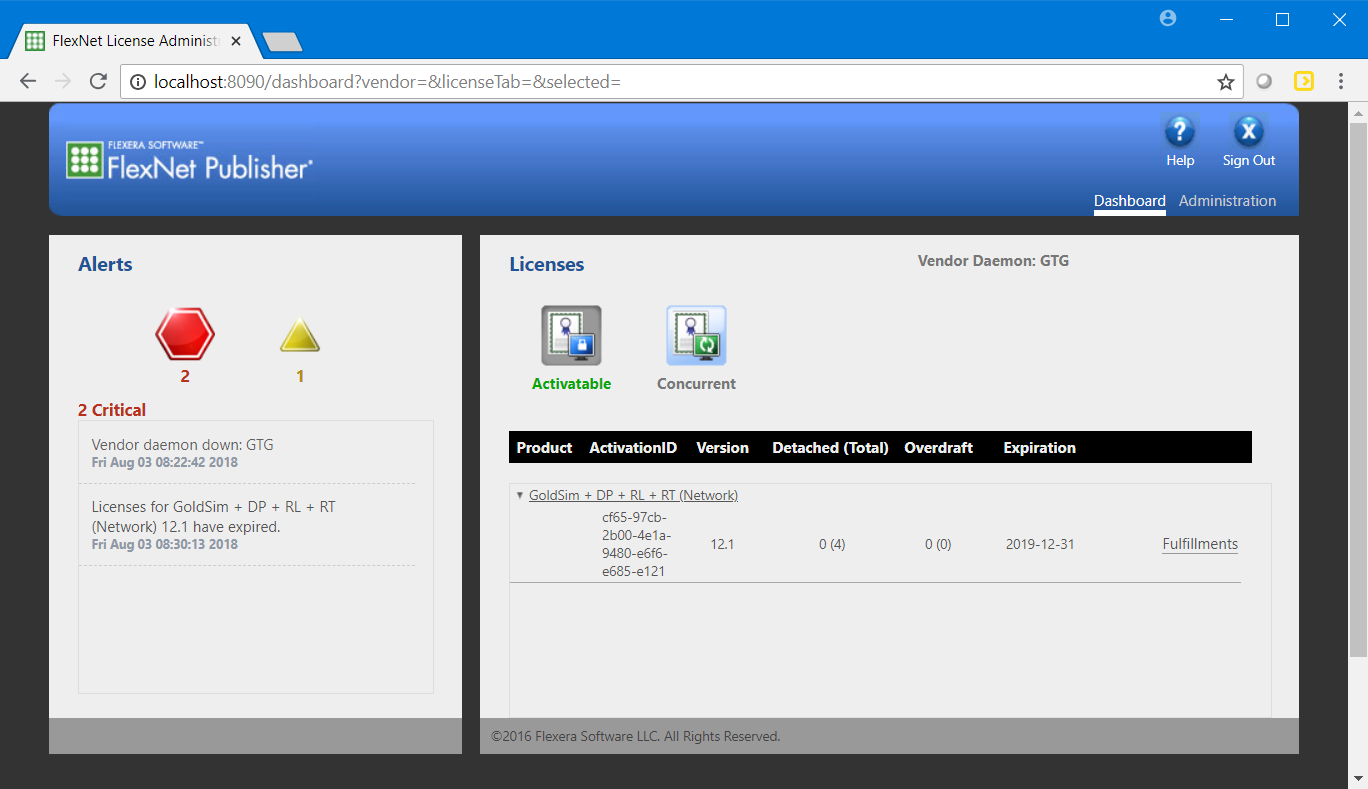Image resolution: width=1368 pixels, height=789 pixels.
Task: Close the FlexNet License Administrator tab
Action: click(236, 41)
